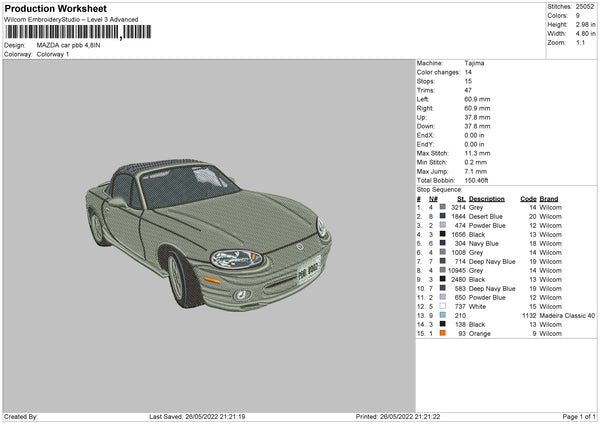Viewport: 600px width, 424px height.
Task: Select design name 'MAZDA car pbb 4,8IN'
Action: 68,45
